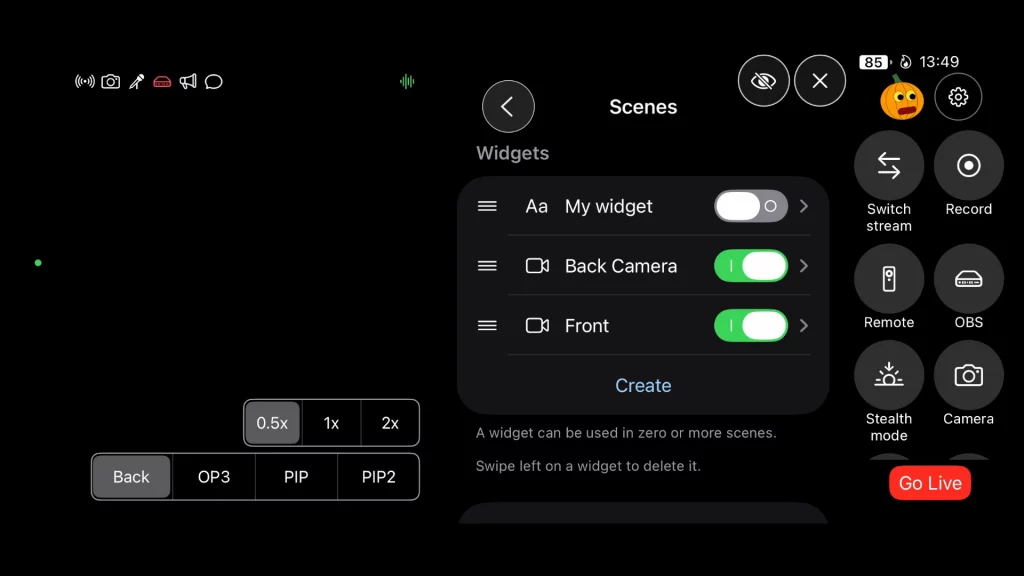Go back using the left chevron
Screen dimensions: 1024x576
point(508,107)
